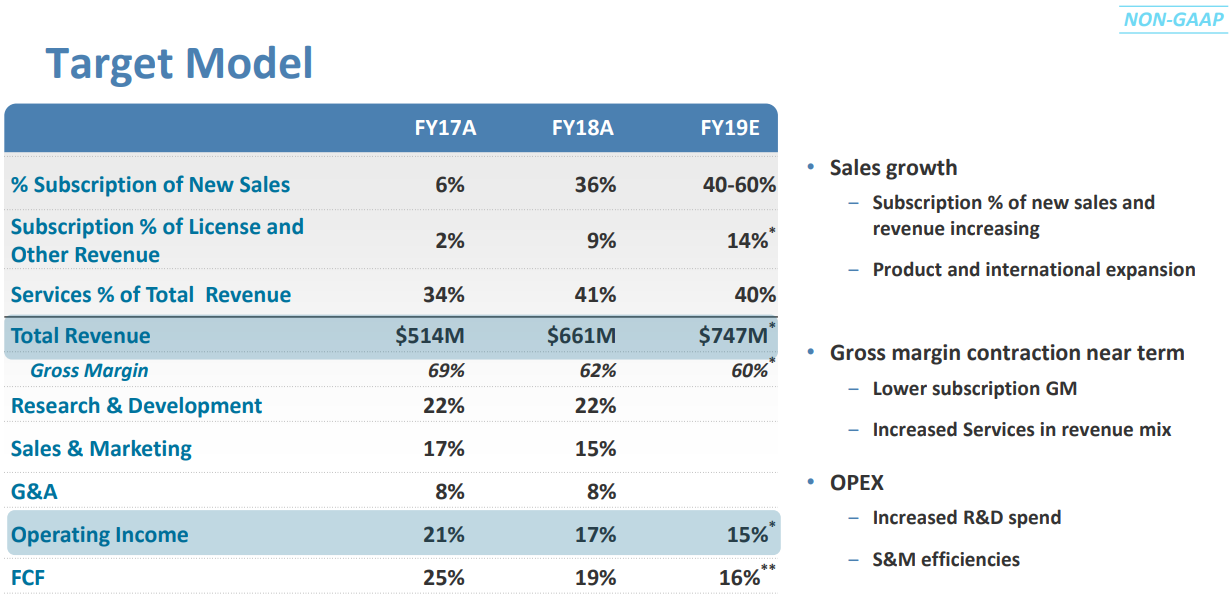Select the Gross Margin row label

89,371
